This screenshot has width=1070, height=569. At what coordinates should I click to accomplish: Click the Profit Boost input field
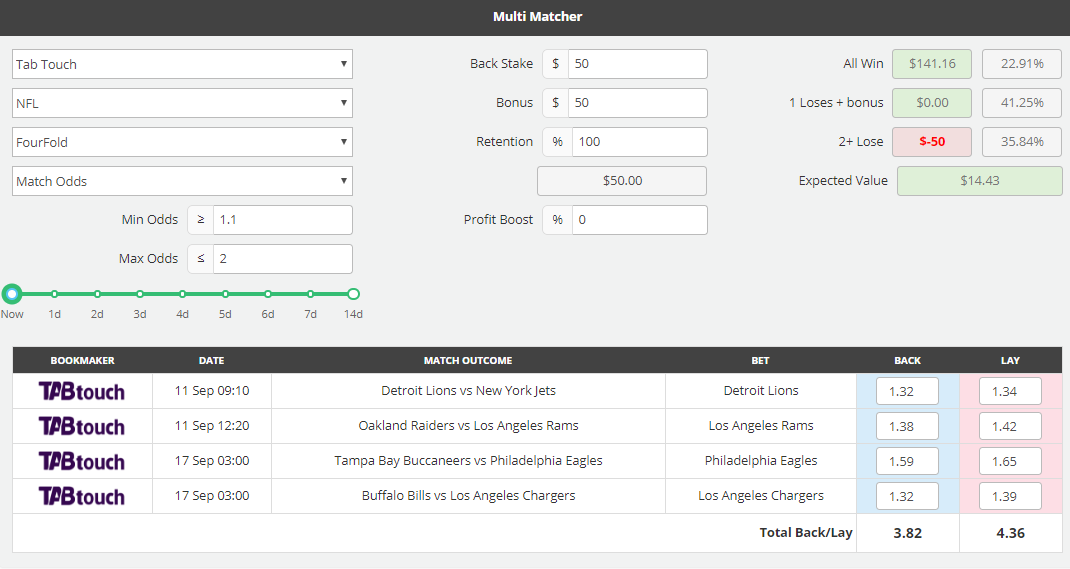[639, 220]
